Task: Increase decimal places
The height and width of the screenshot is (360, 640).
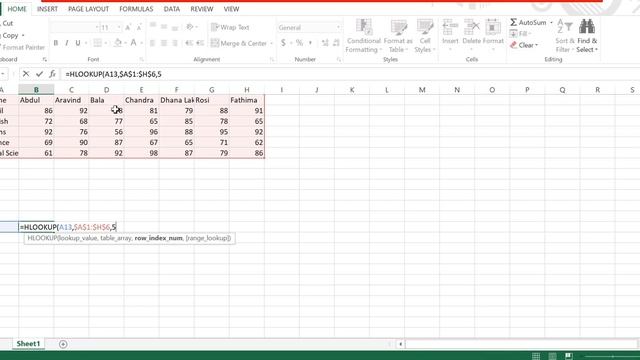Action: pos(325,43)
